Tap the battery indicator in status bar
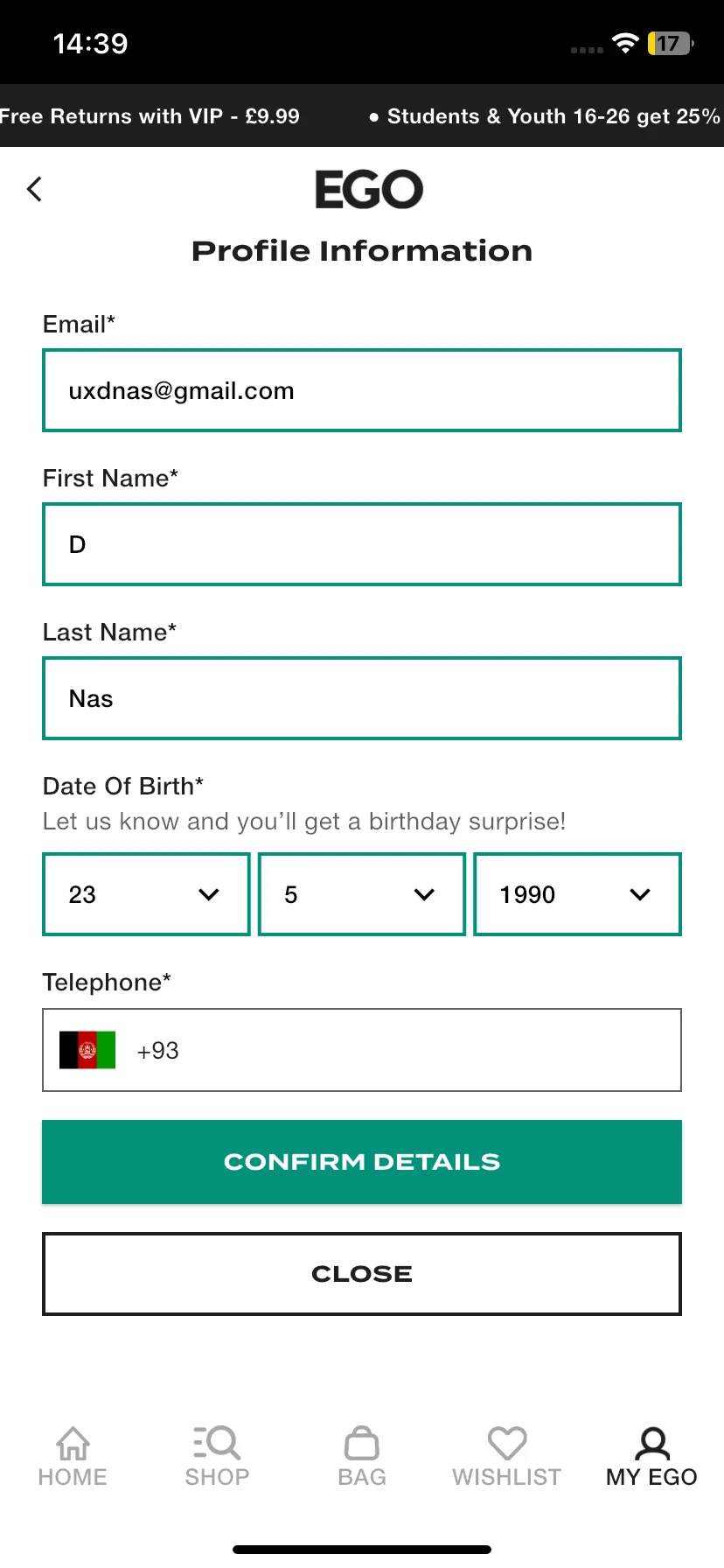 [x=671, y=43]
